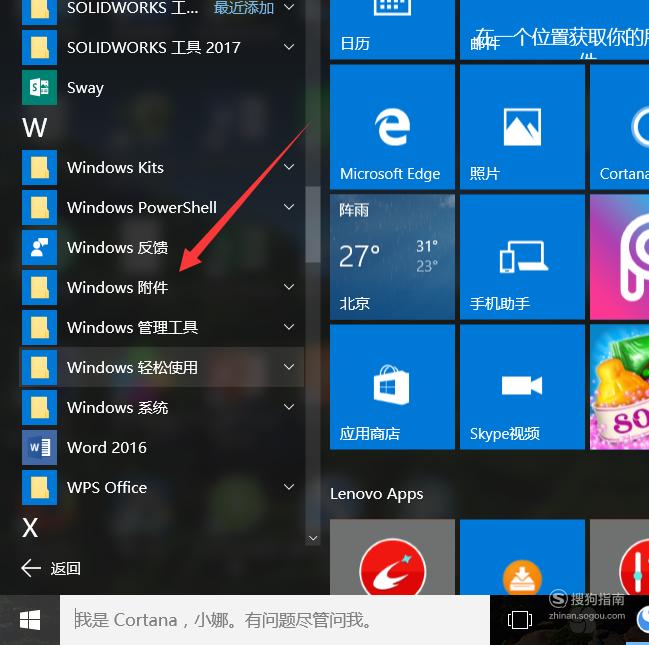Viewport: 649px width, 645px height.
Task: Click the app list scrollbar thumb
Action: tap(312, 224)
